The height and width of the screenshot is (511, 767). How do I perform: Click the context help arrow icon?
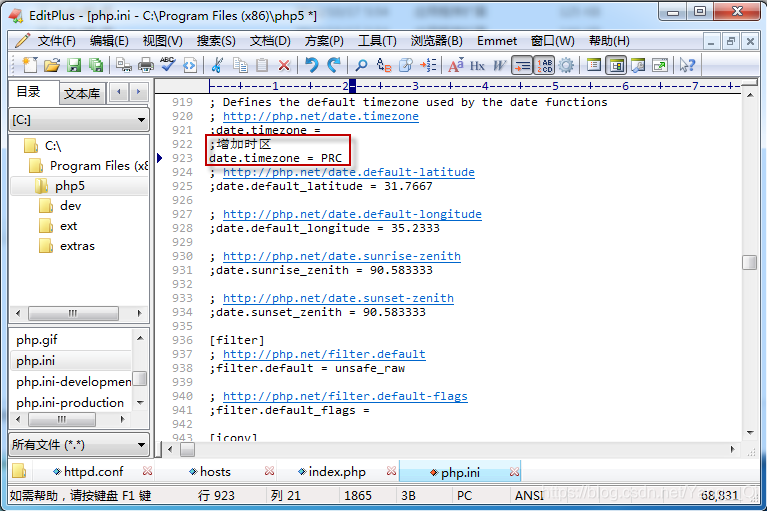pos(687,65)
